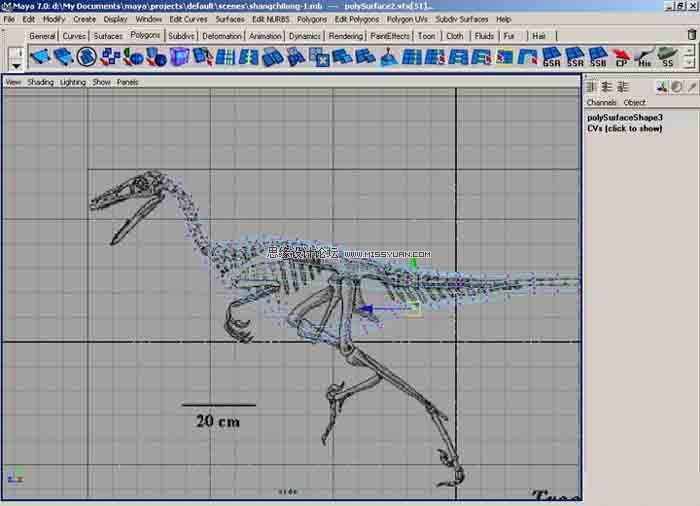Click the circled third icon on Polygons shelf
This screenshot has width=700, height=506.
coord(86,57)
